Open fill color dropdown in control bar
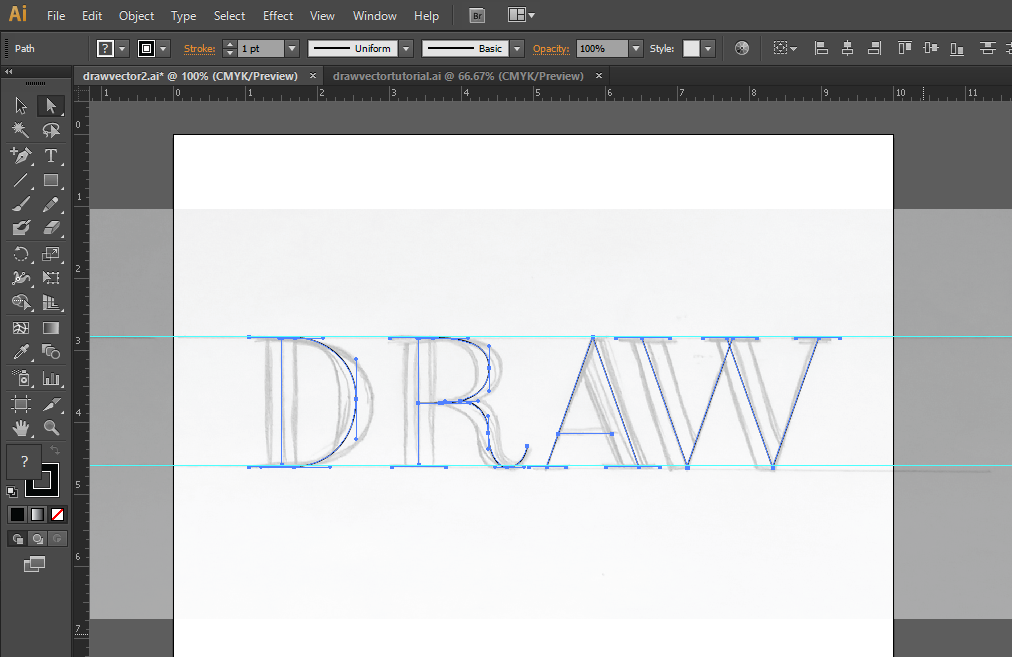This screenshot has width=1012, height=657. click(122, 48)
